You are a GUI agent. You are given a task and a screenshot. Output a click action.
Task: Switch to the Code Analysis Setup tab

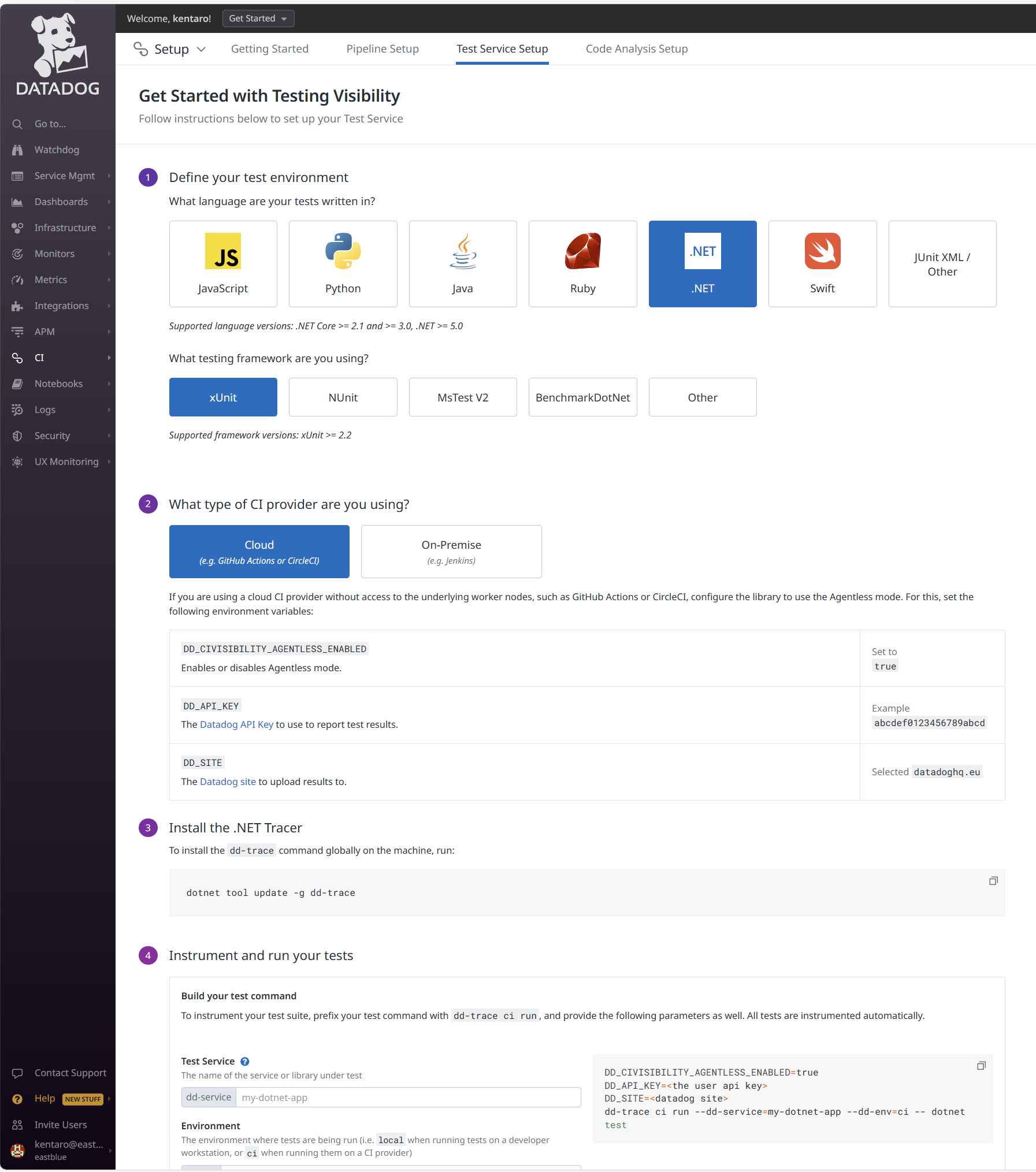637,49
